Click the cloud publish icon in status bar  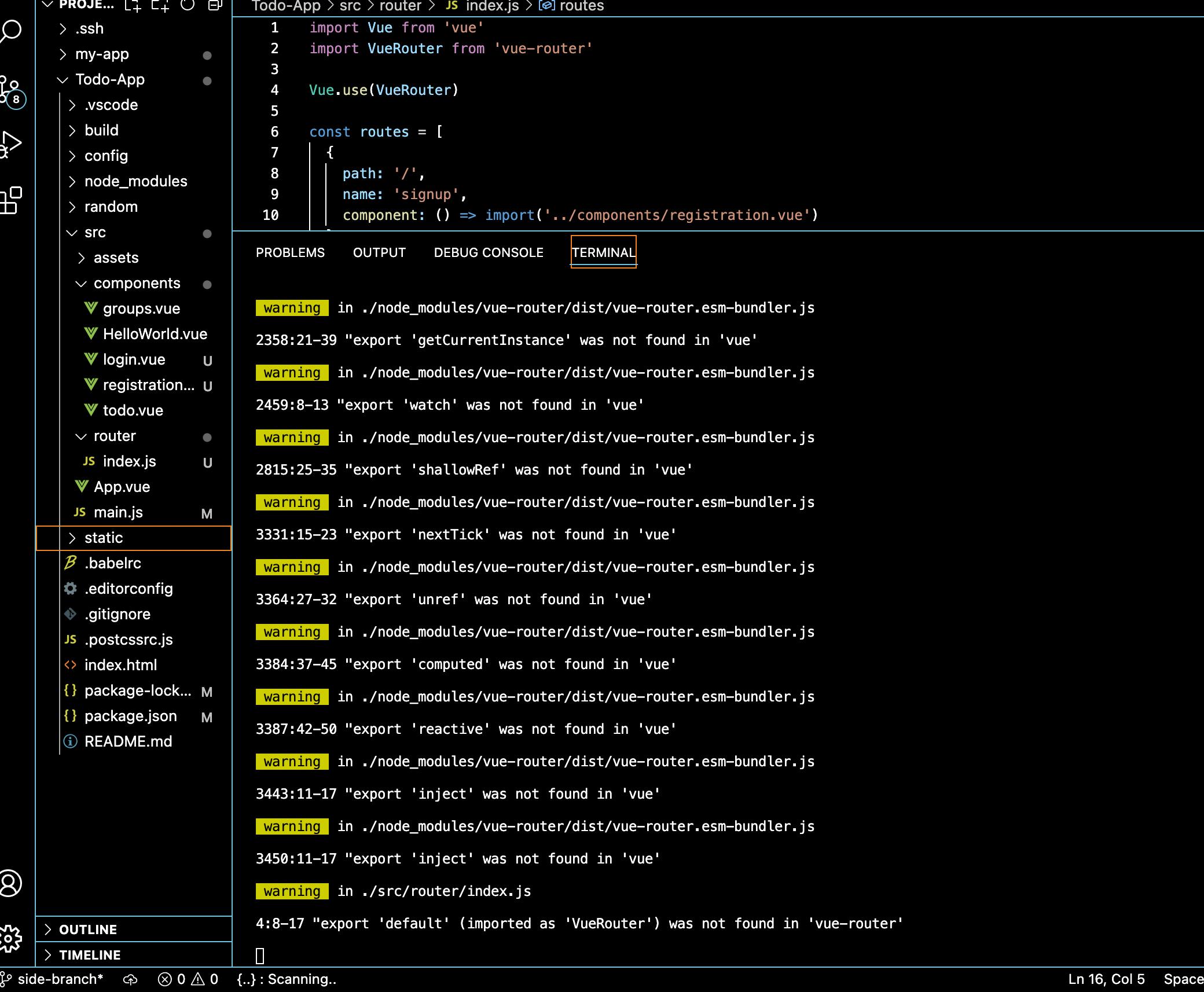(130, 979)
